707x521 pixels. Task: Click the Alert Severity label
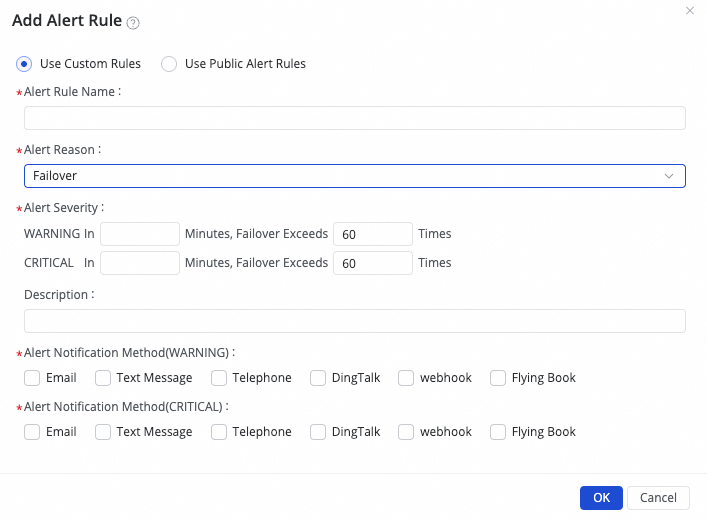[x=64, y=208]
